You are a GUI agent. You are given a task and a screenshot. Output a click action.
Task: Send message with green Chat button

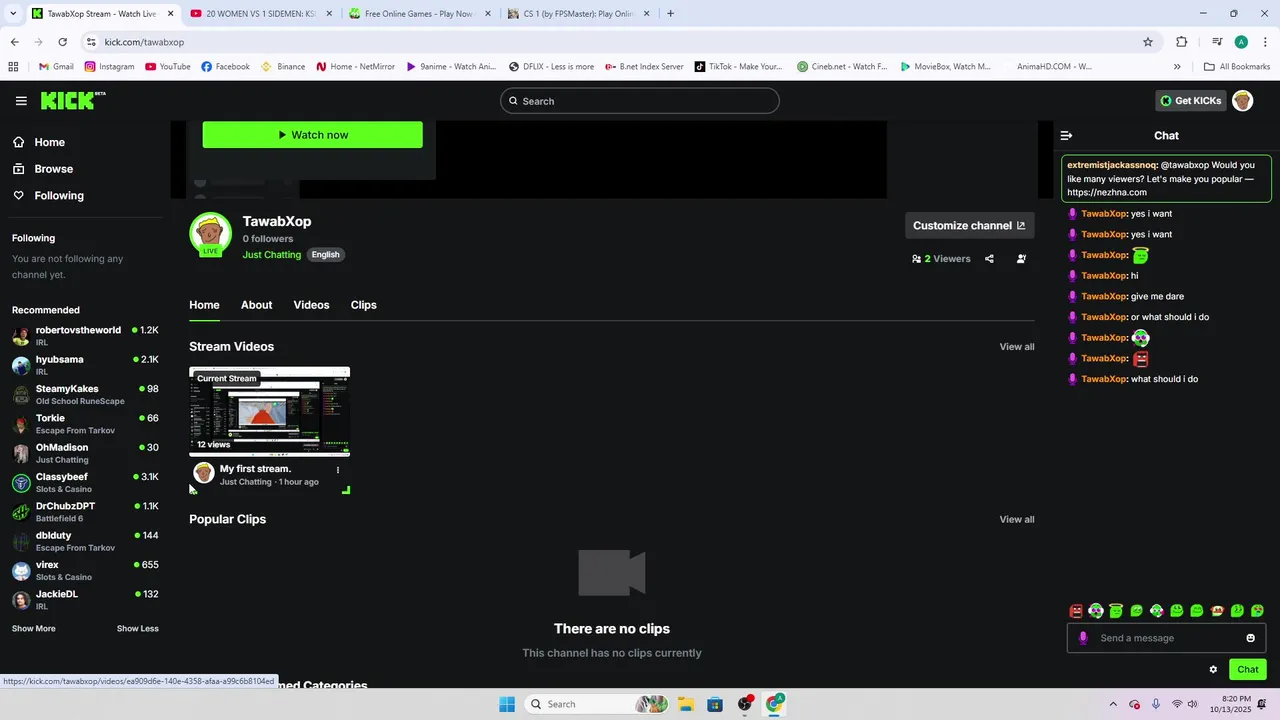point(1248,670)
